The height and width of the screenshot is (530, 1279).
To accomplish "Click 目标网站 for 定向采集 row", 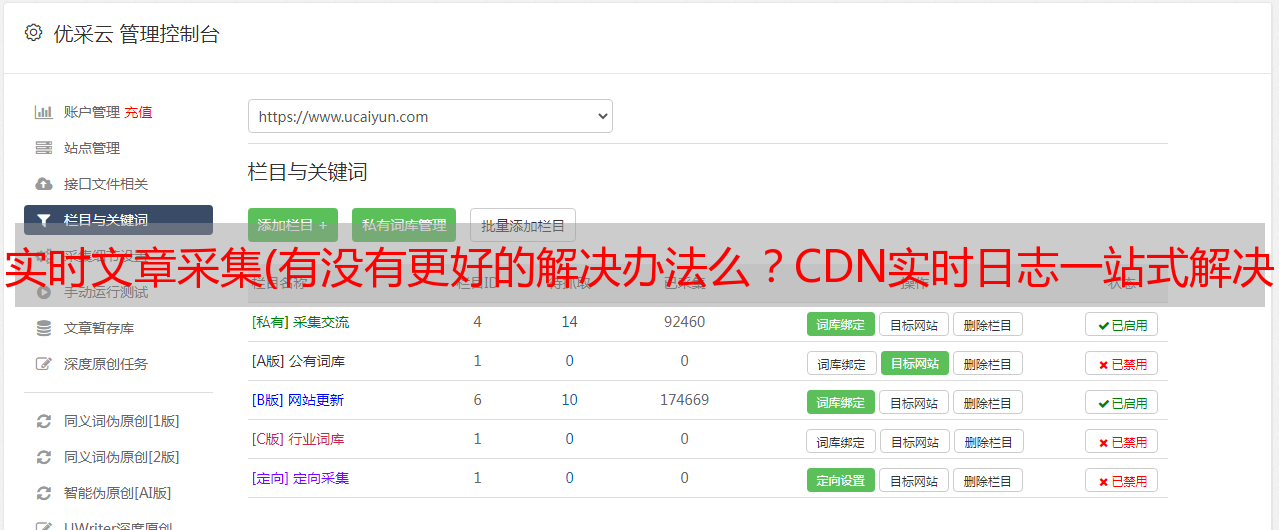I will [x=914, y=480].
